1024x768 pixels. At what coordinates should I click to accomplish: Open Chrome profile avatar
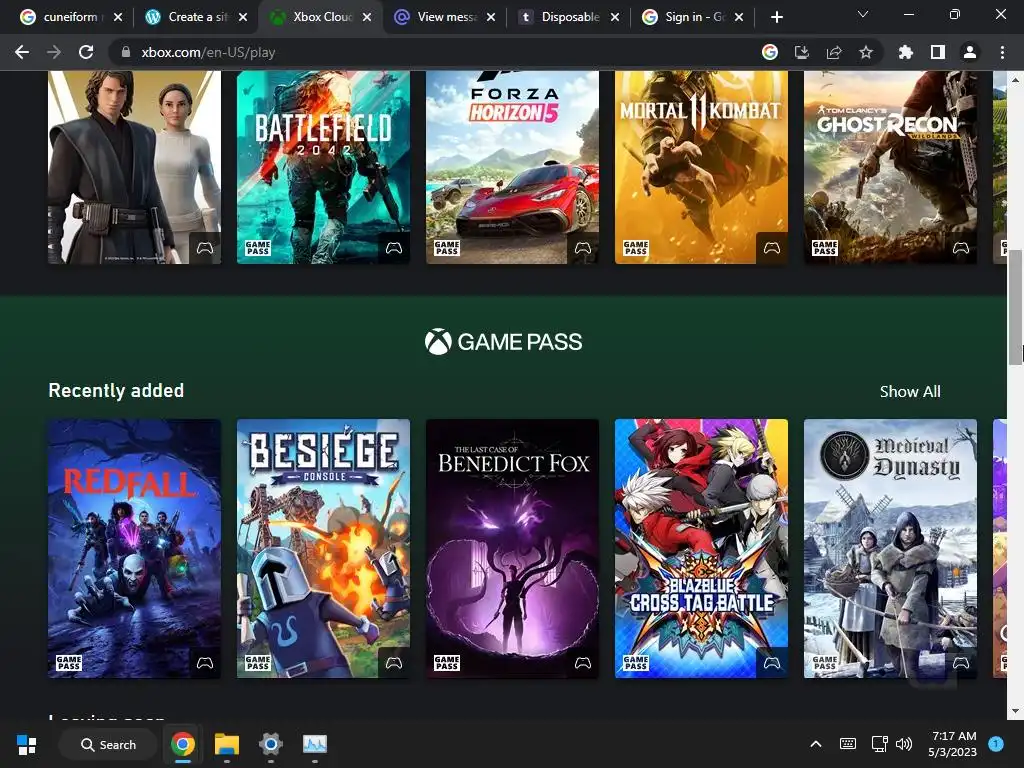[970, 52]
